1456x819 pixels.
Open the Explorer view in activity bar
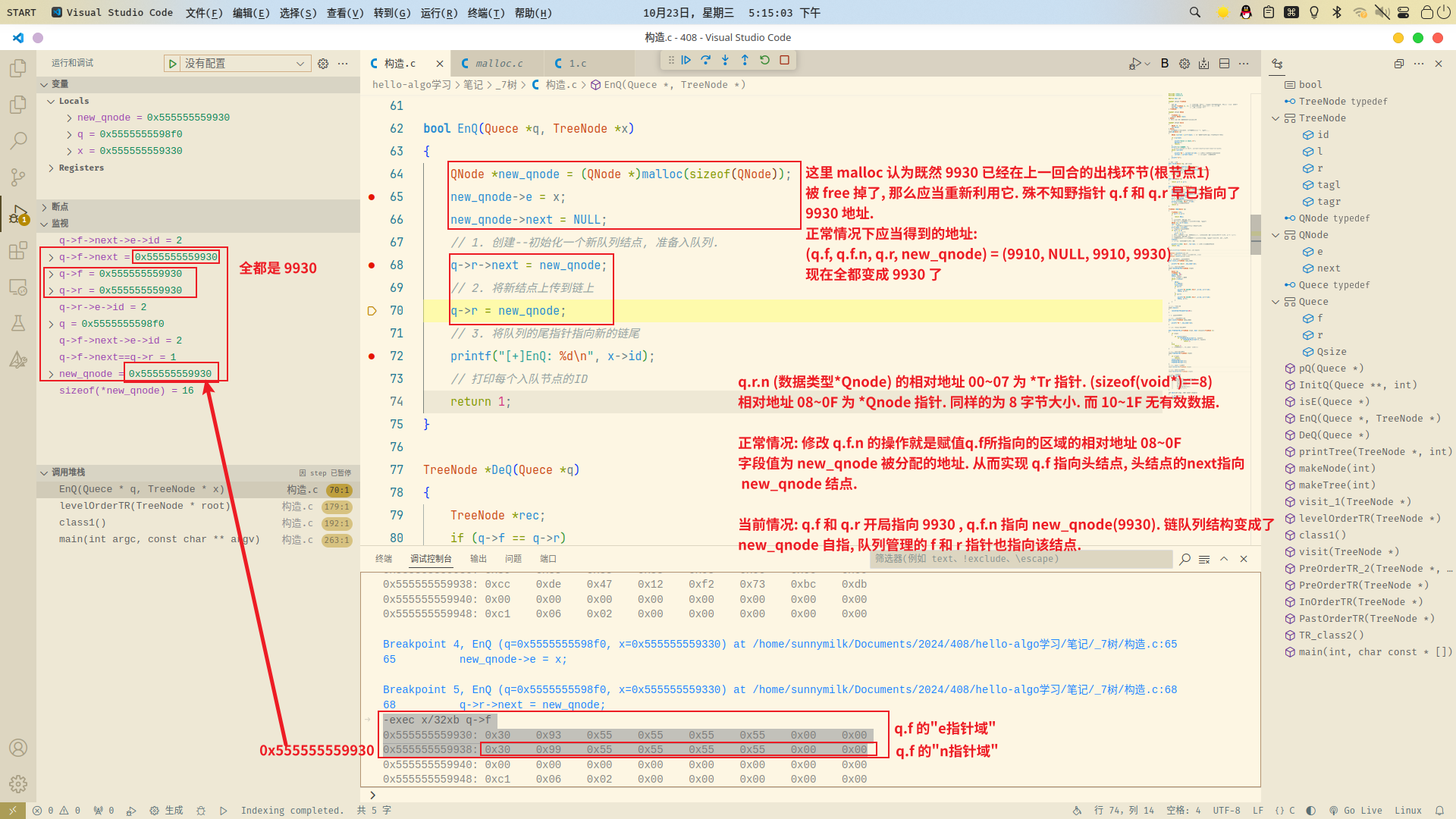[18, 68]
